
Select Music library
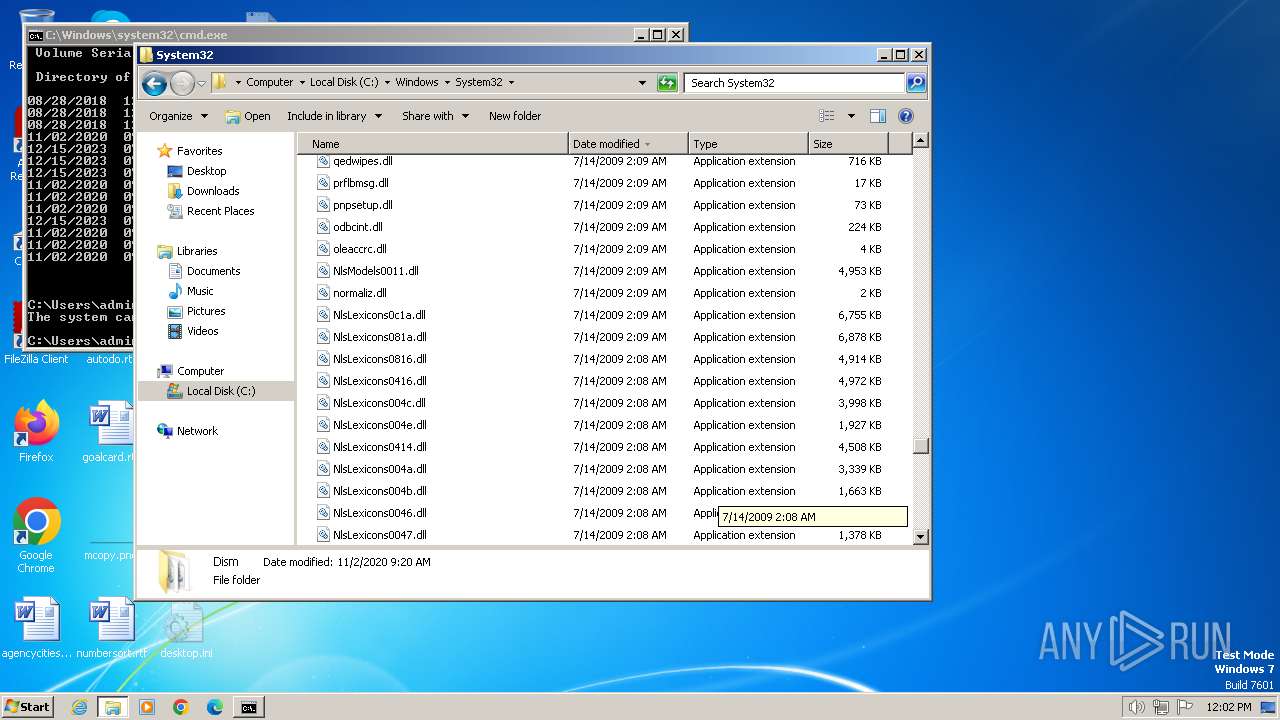200,291
